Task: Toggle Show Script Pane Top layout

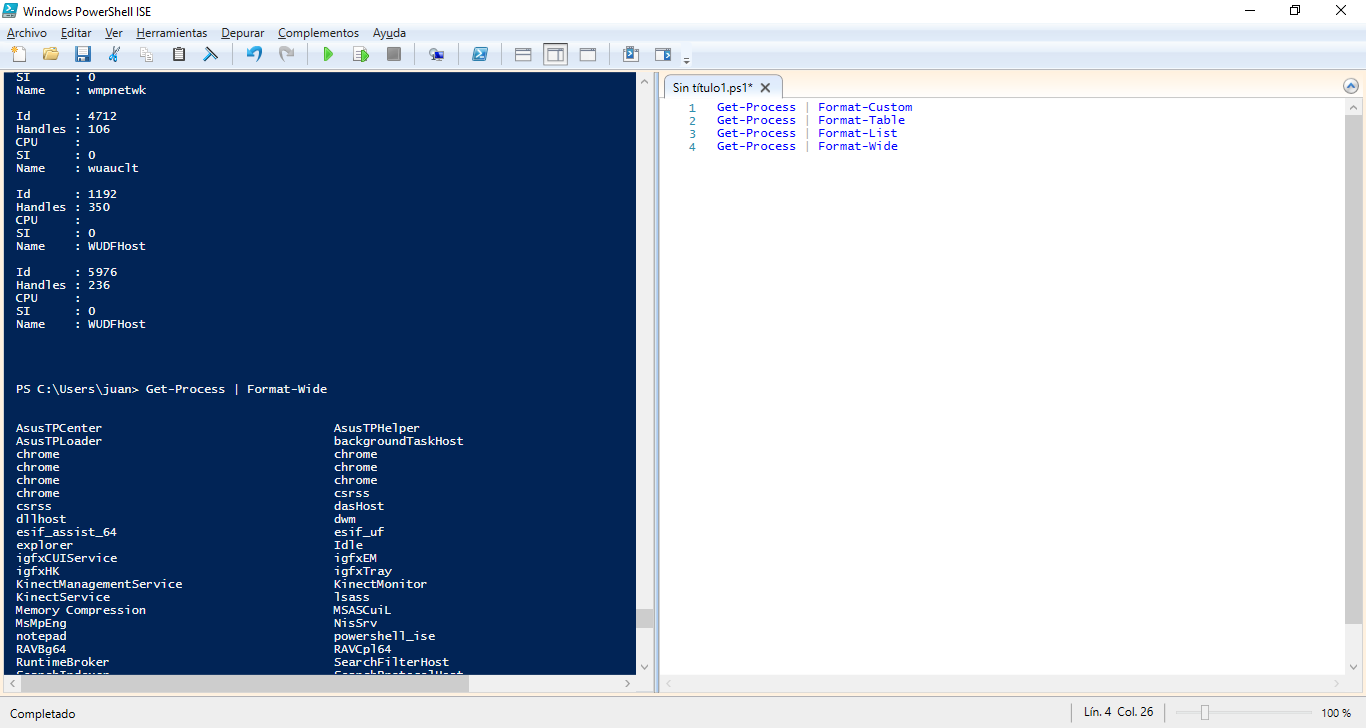Action: coord(522,54)
